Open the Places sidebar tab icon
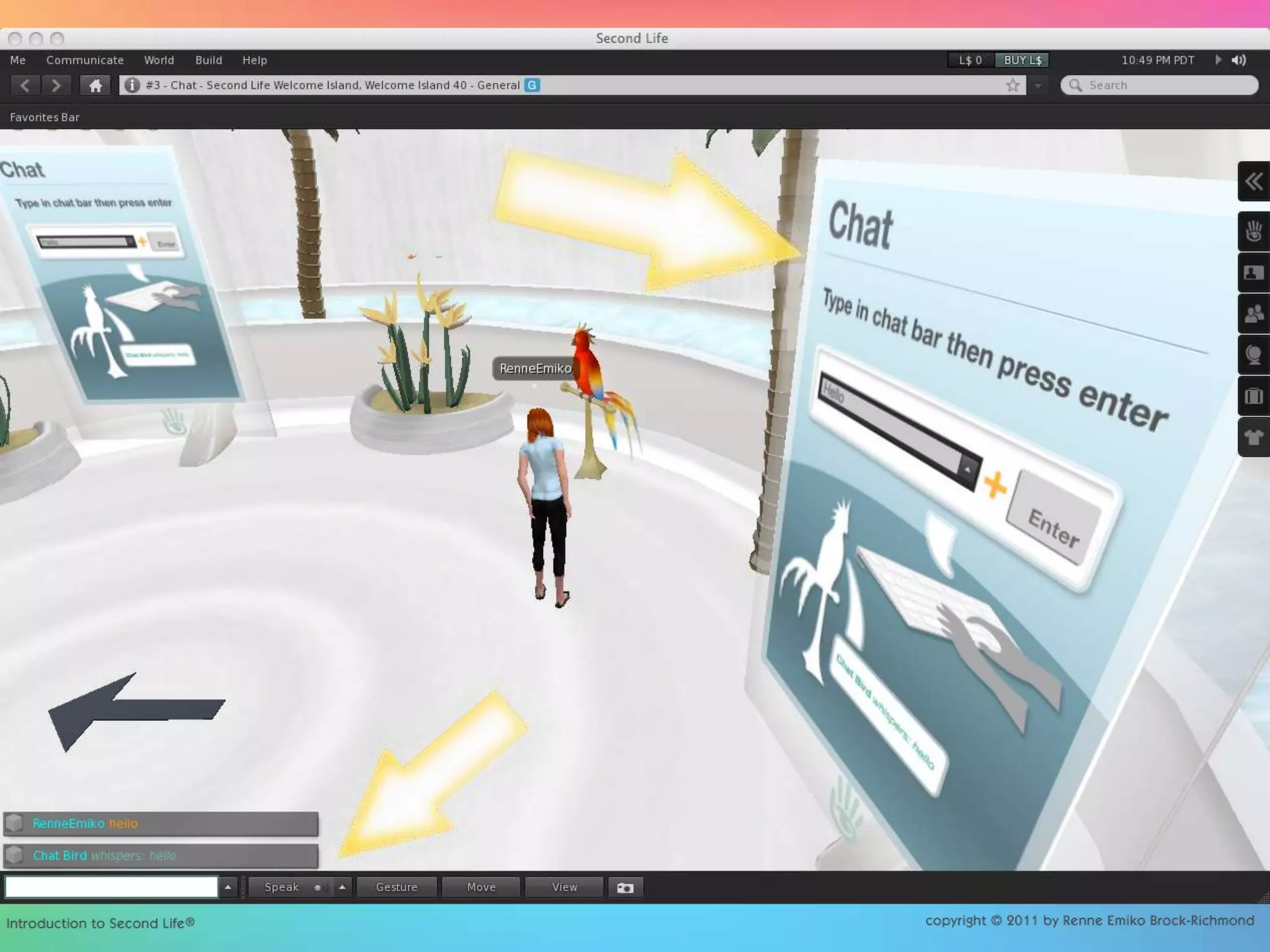1270x952 pixels. click(x=1253, y=355)
